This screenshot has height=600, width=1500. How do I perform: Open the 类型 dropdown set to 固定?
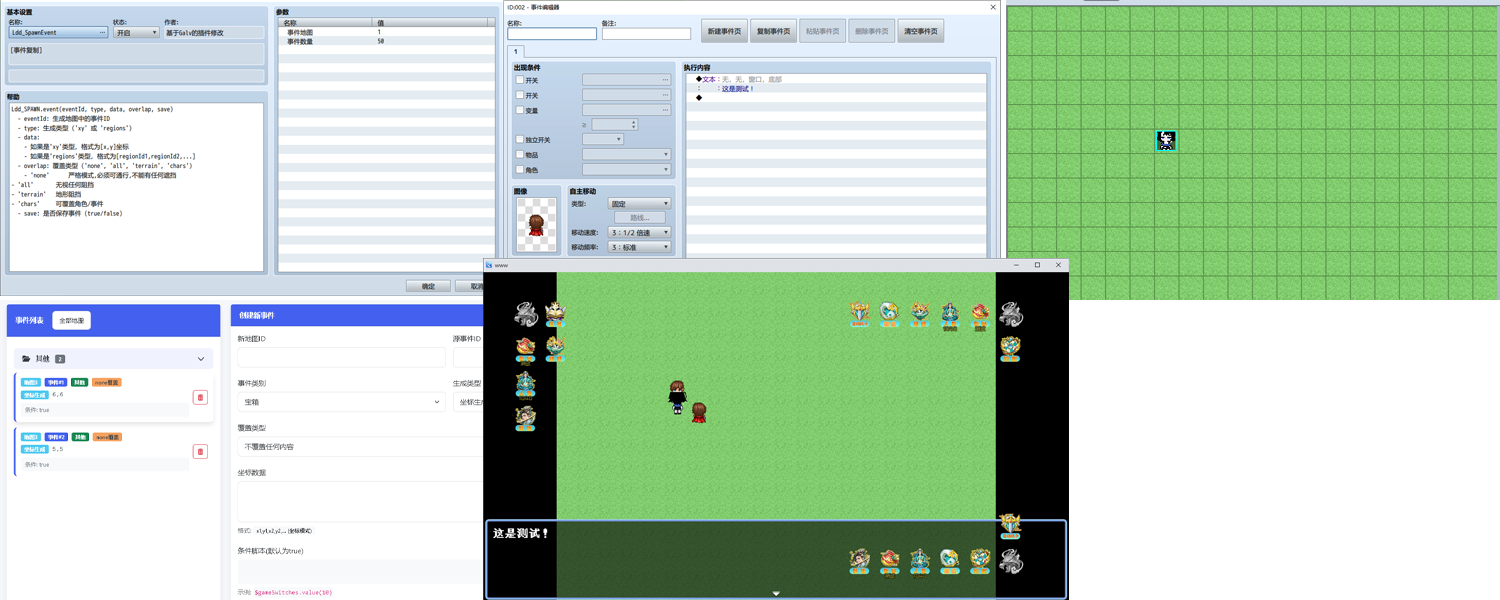click(x=639, y=204)
